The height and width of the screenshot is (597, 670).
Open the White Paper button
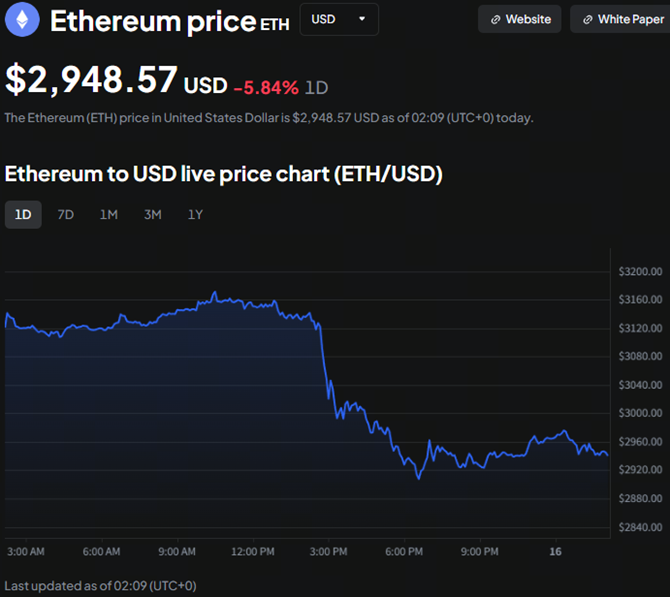(x=620, y=19)
